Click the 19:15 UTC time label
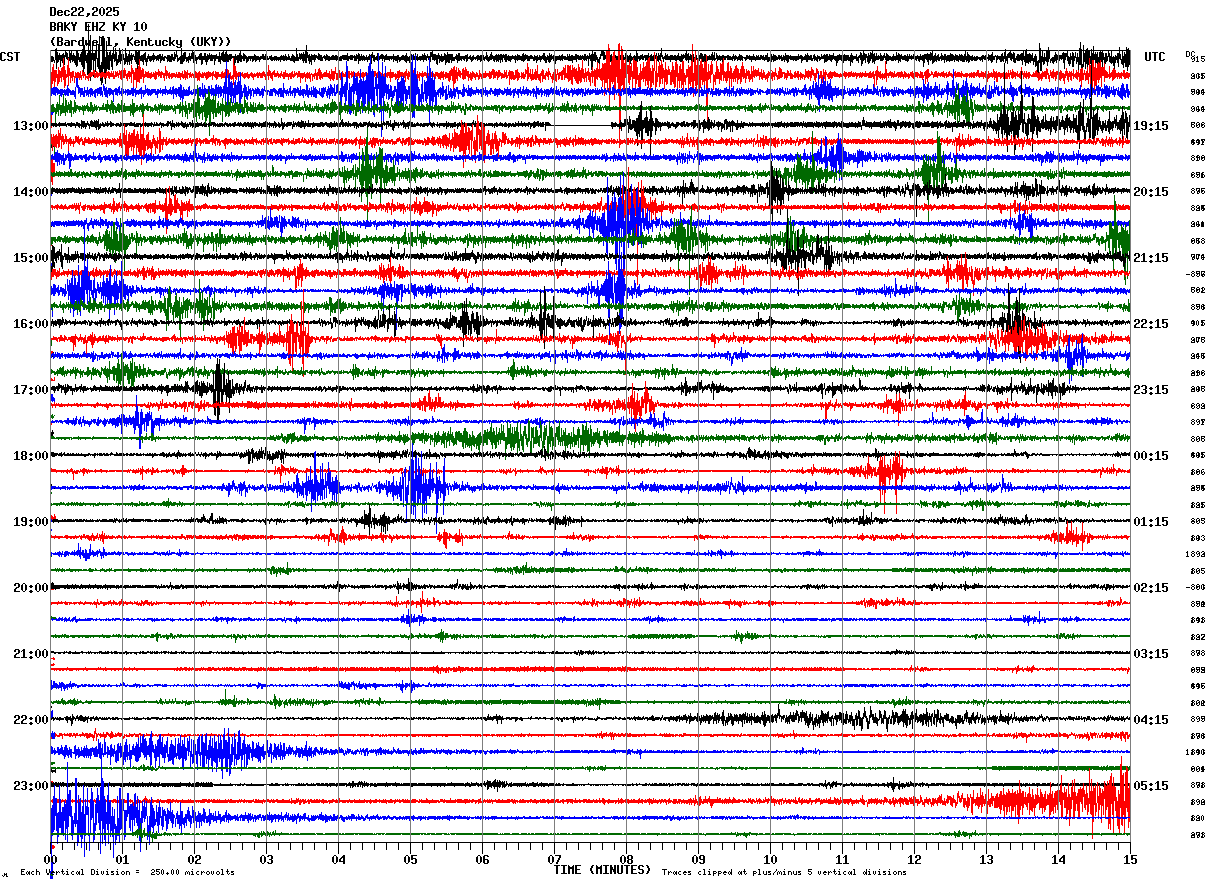1210x886 pixels. (x=1151, y=126)
